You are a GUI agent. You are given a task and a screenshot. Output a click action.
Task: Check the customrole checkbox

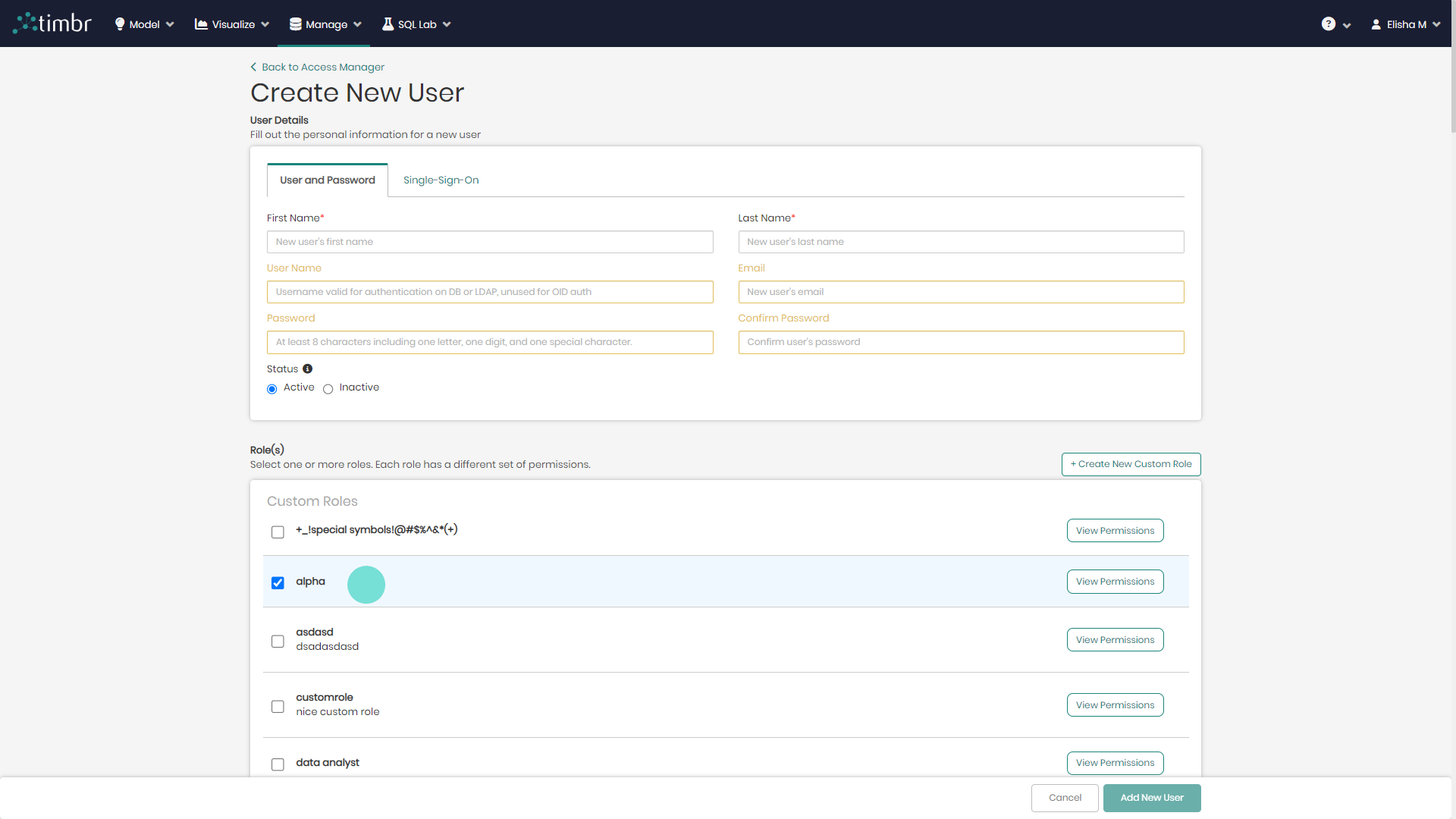pos(278,706)
